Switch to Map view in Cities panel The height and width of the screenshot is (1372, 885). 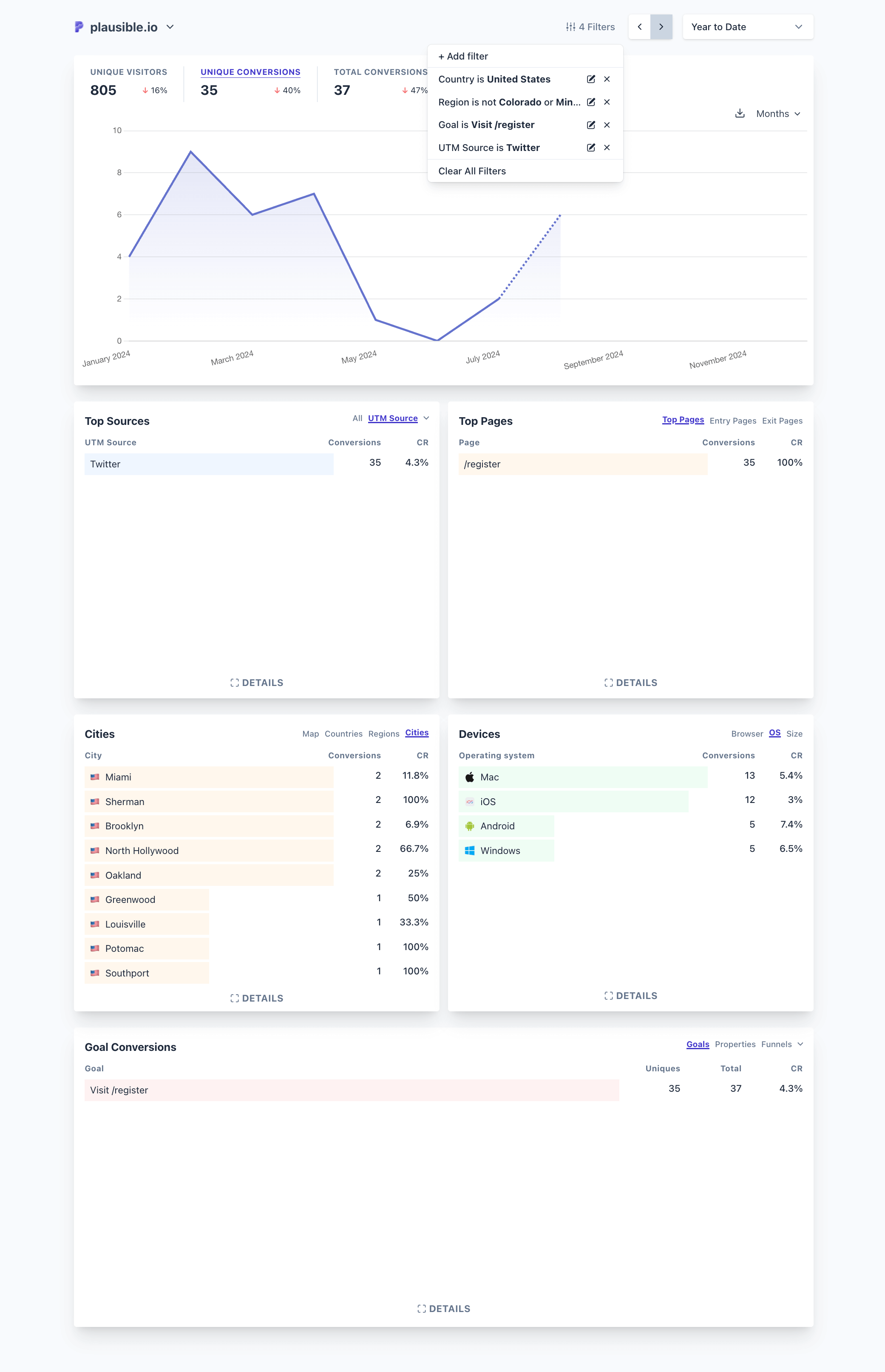click(x=310, y=734)
